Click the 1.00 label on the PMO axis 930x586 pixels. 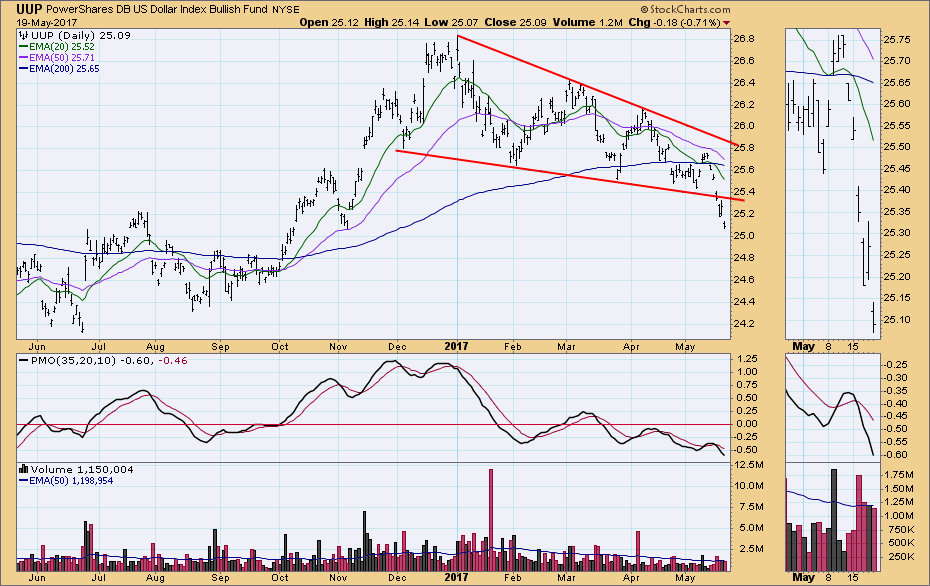click(x=747, y=372)
